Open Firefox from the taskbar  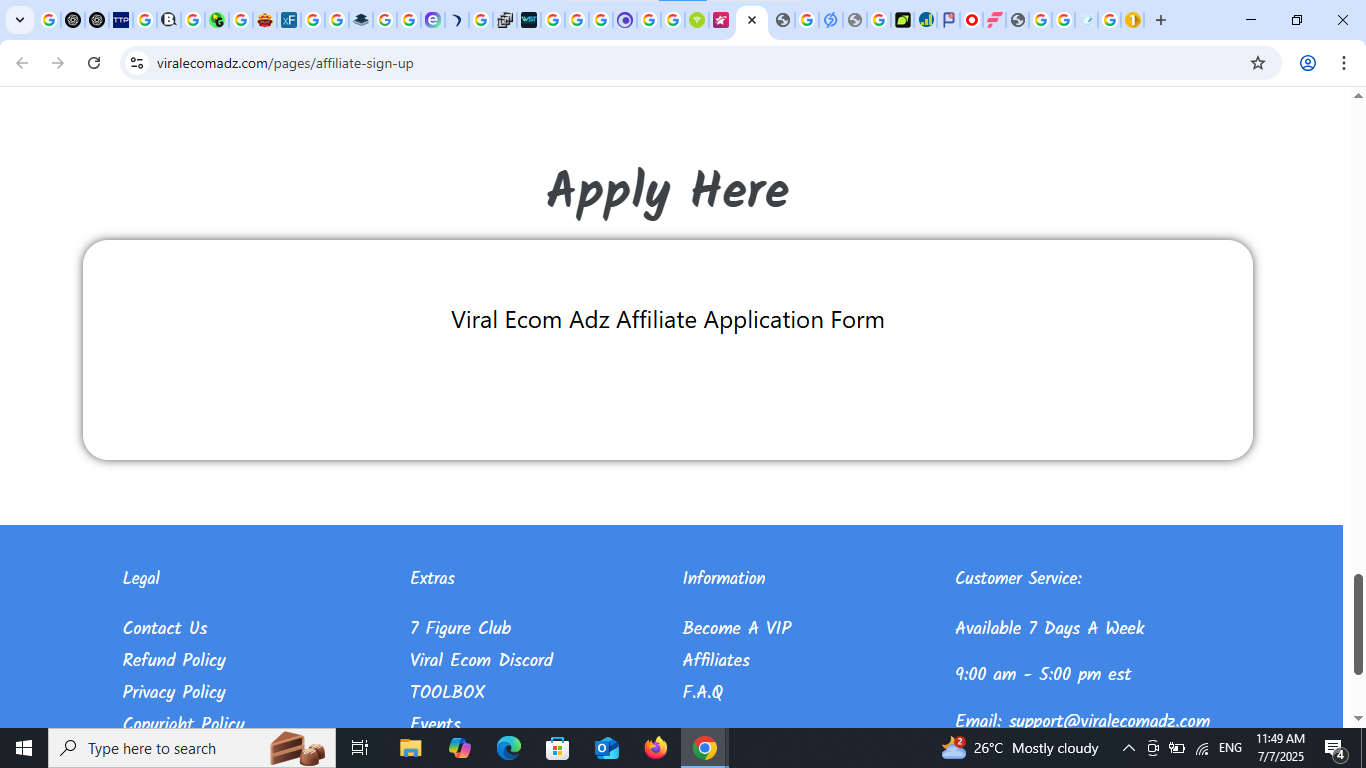656,748
